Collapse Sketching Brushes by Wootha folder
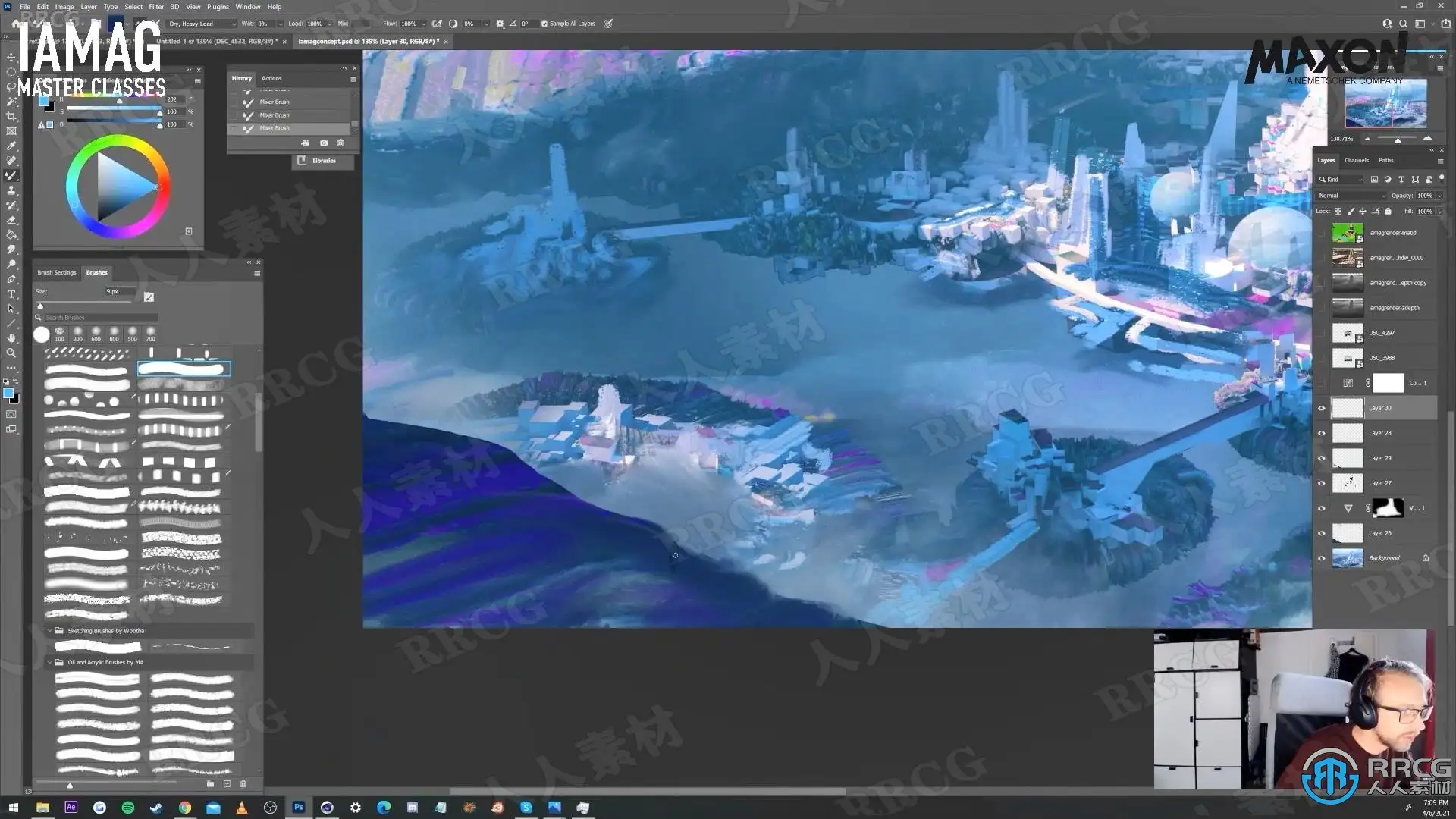Viewport: 1456px width, 819px height. pos(50,631)
